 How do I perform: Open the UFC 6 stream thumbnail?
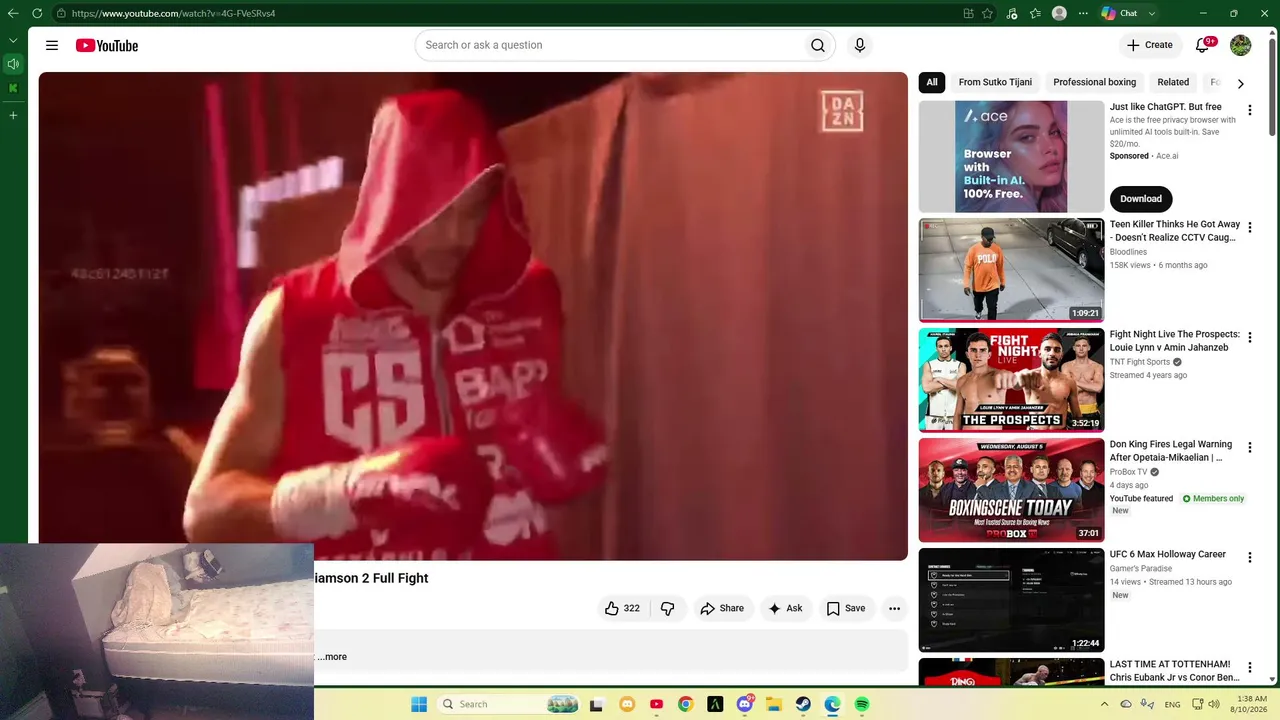pyautogui.click(x=1011, y=600)
